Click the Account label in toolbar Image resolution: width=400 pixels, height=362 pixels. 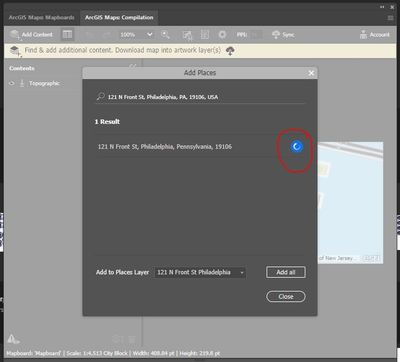click(x=379, y=34)
